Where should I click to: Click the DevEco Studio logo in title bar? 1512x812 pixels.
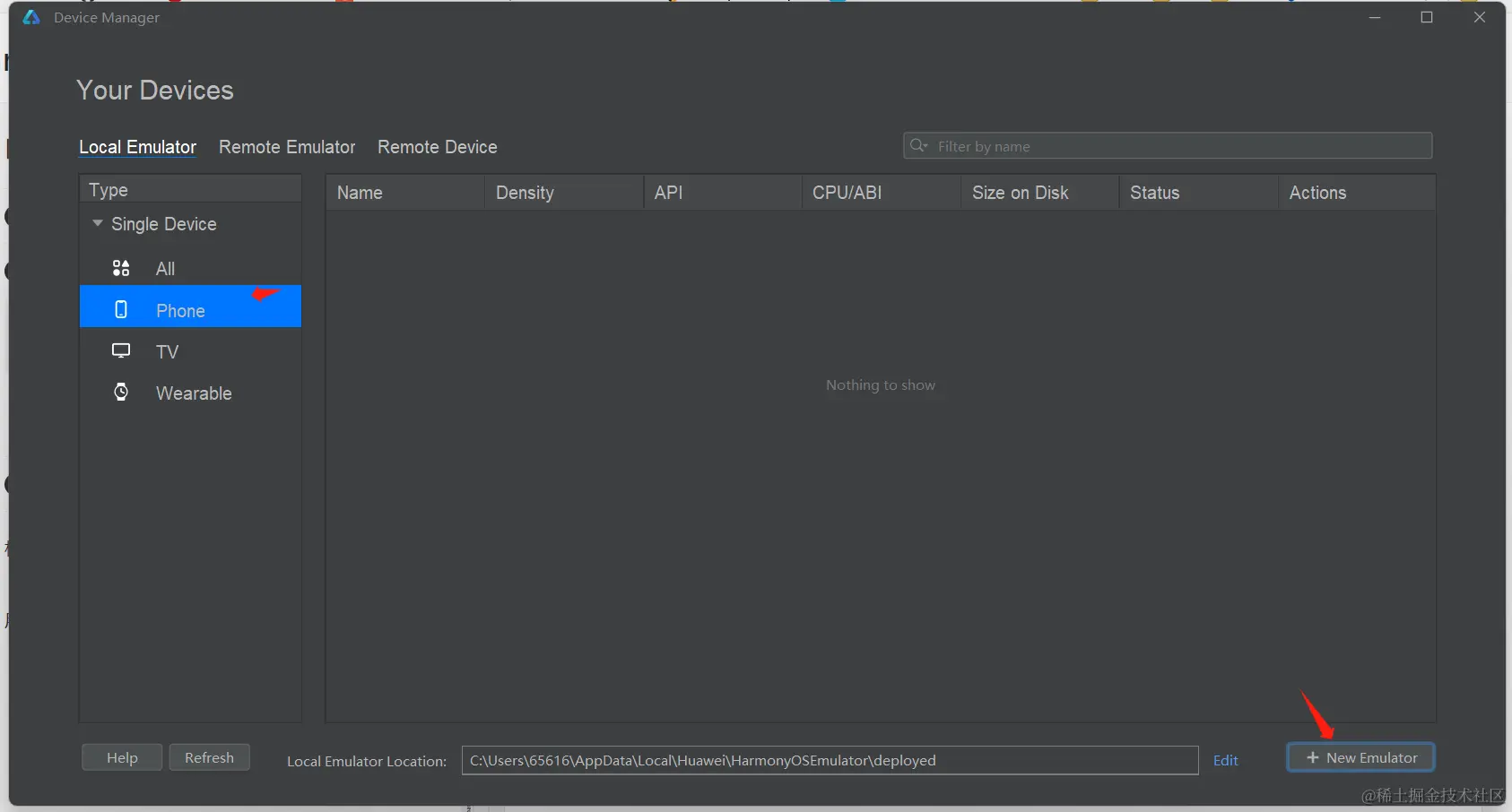click(31, 17)
